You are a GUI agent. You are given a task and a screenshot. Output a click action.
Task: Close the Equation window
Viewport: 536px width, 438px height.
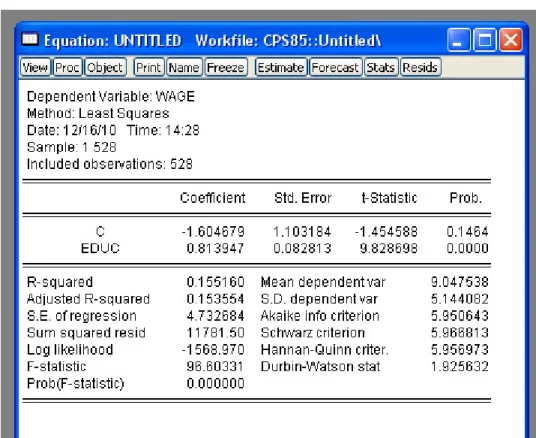point(511,40)
